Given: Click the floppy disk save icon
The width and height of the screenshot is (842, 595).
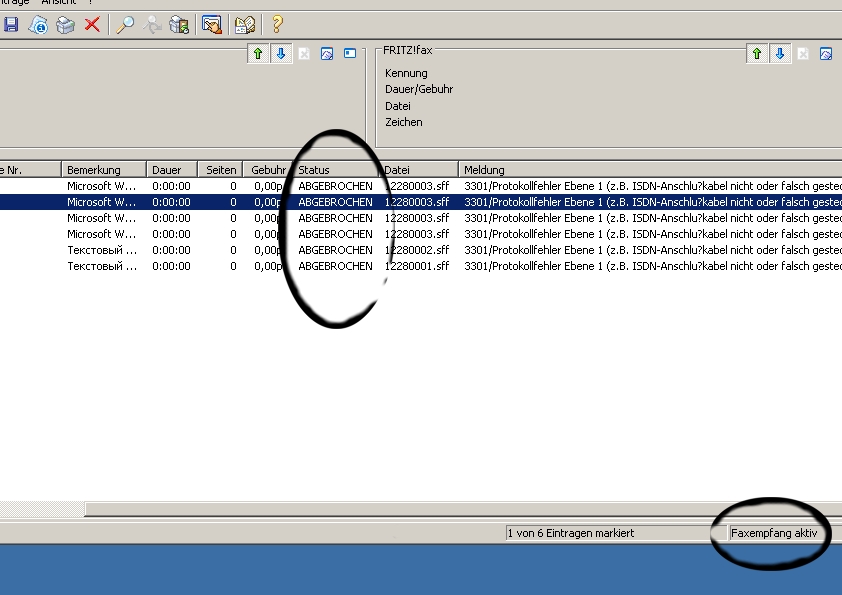Looking at the screenshot, I should pyautogui.click(x=10, y=24).
